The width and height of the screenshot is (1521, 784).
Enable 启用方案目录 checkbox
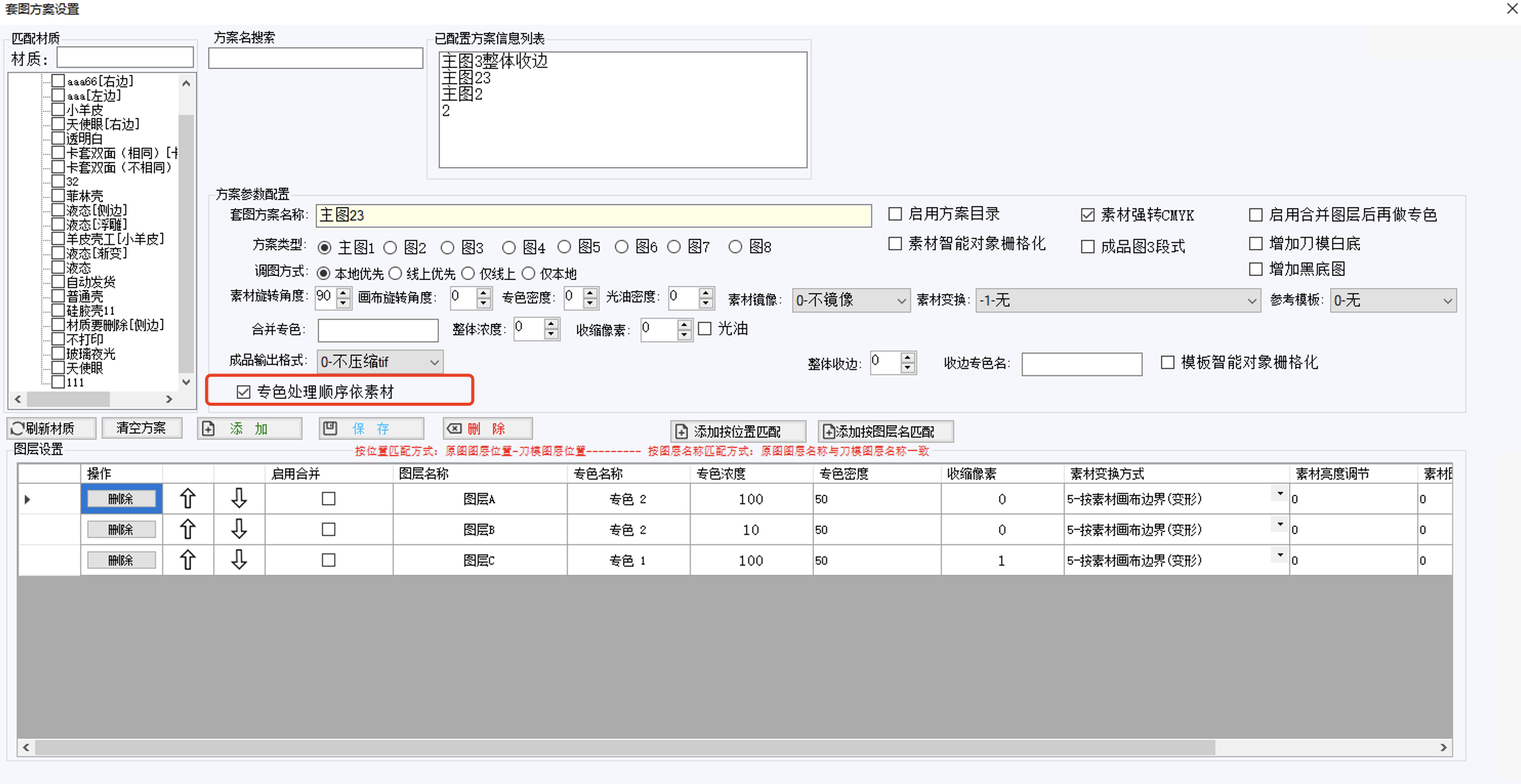[895, 214]
